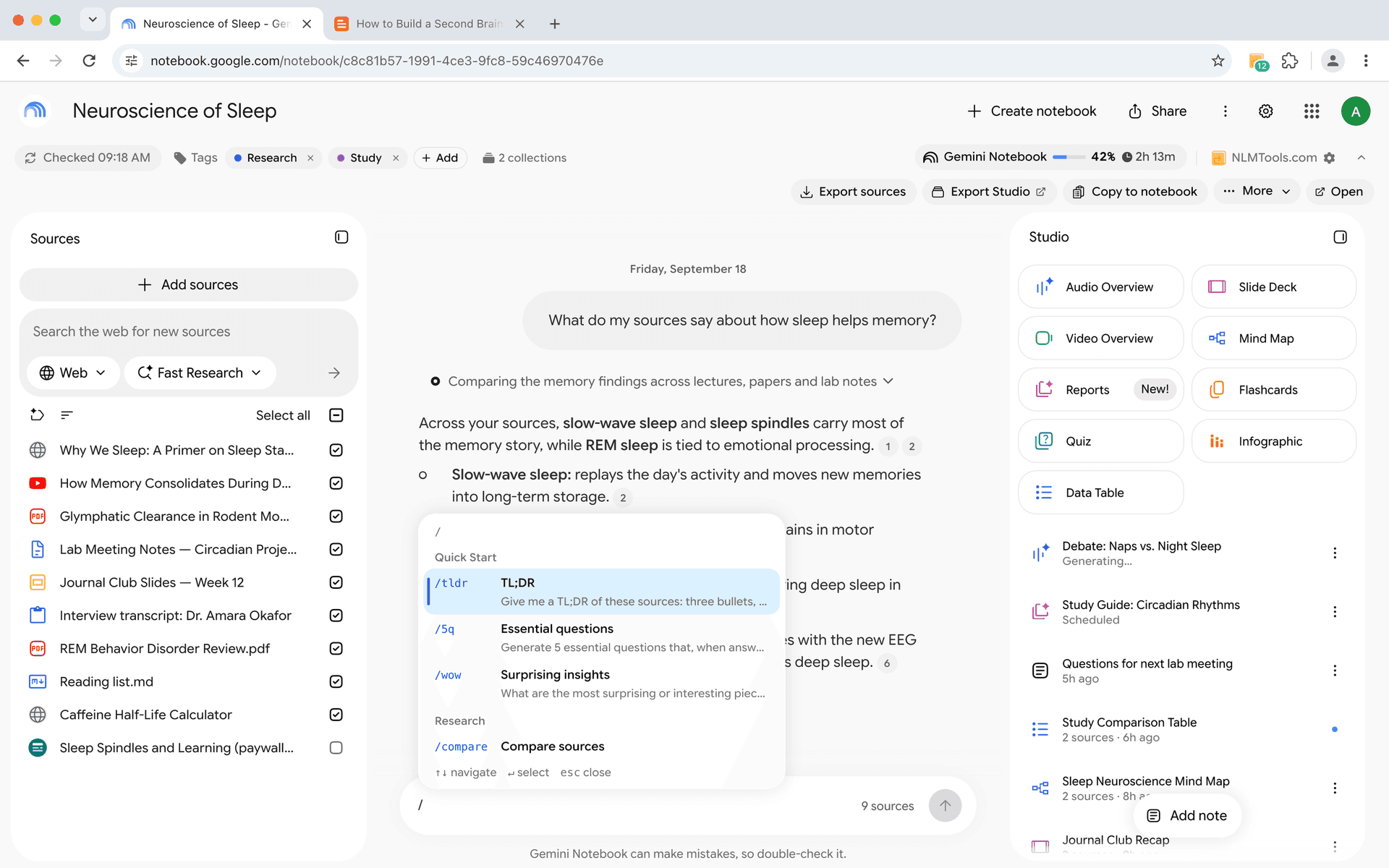1389x868 pixels.
Task: Open the 2 collections list
Action: coord(524,158)
